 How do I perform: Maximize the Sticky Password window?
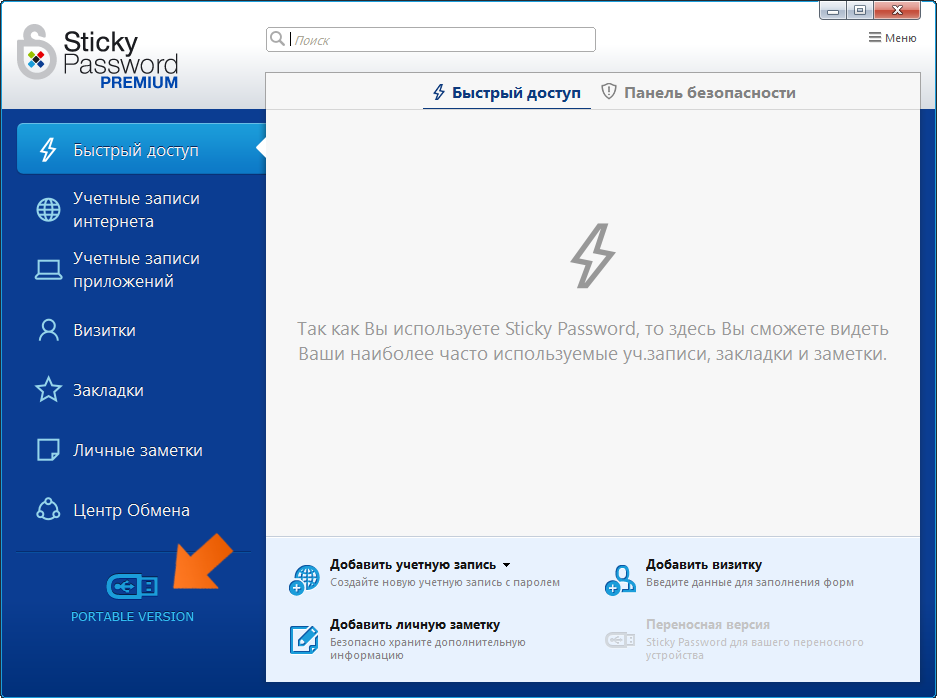[859, 10]
